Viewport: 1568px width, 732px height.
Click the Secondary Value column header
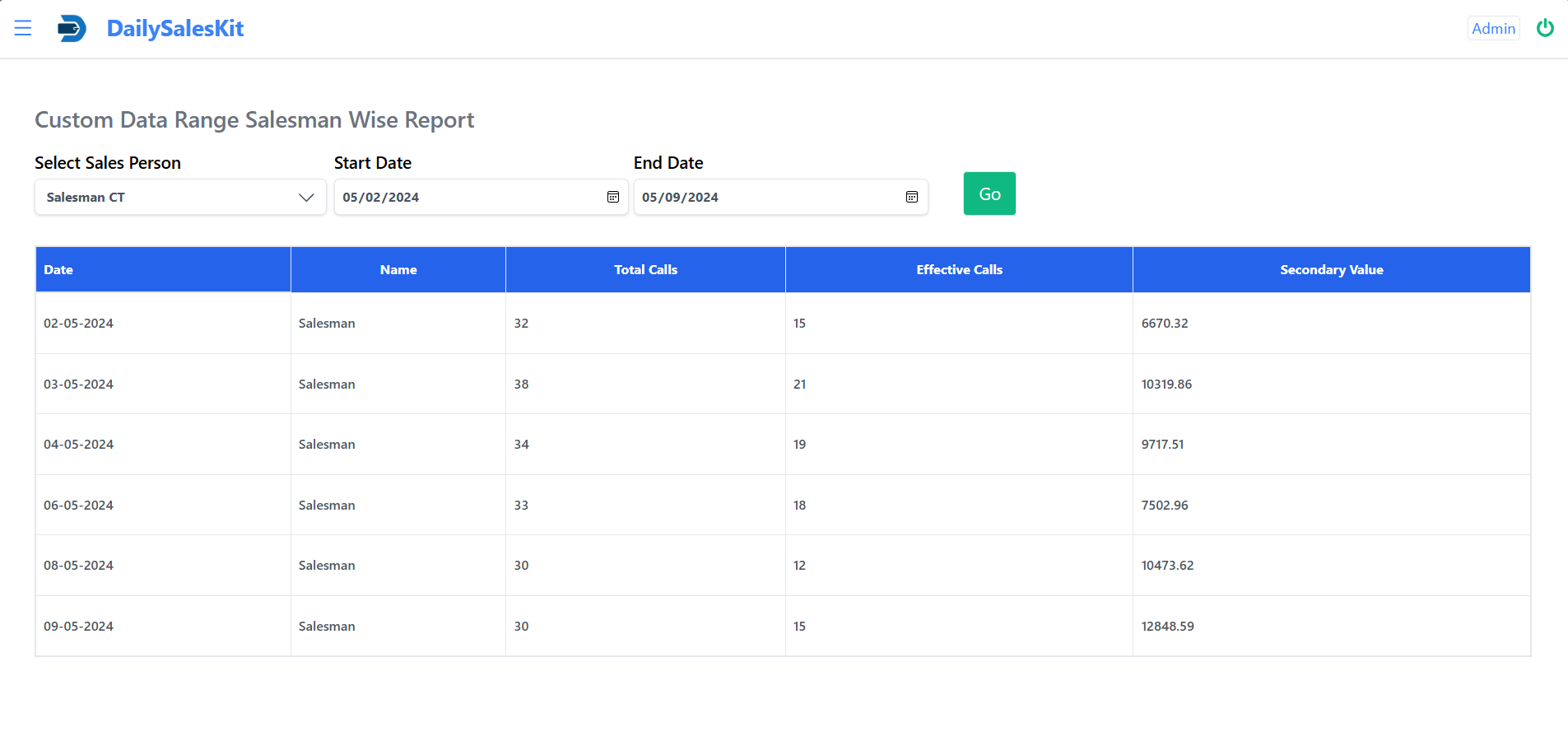pyautogui.click(x=1331, y=270)
